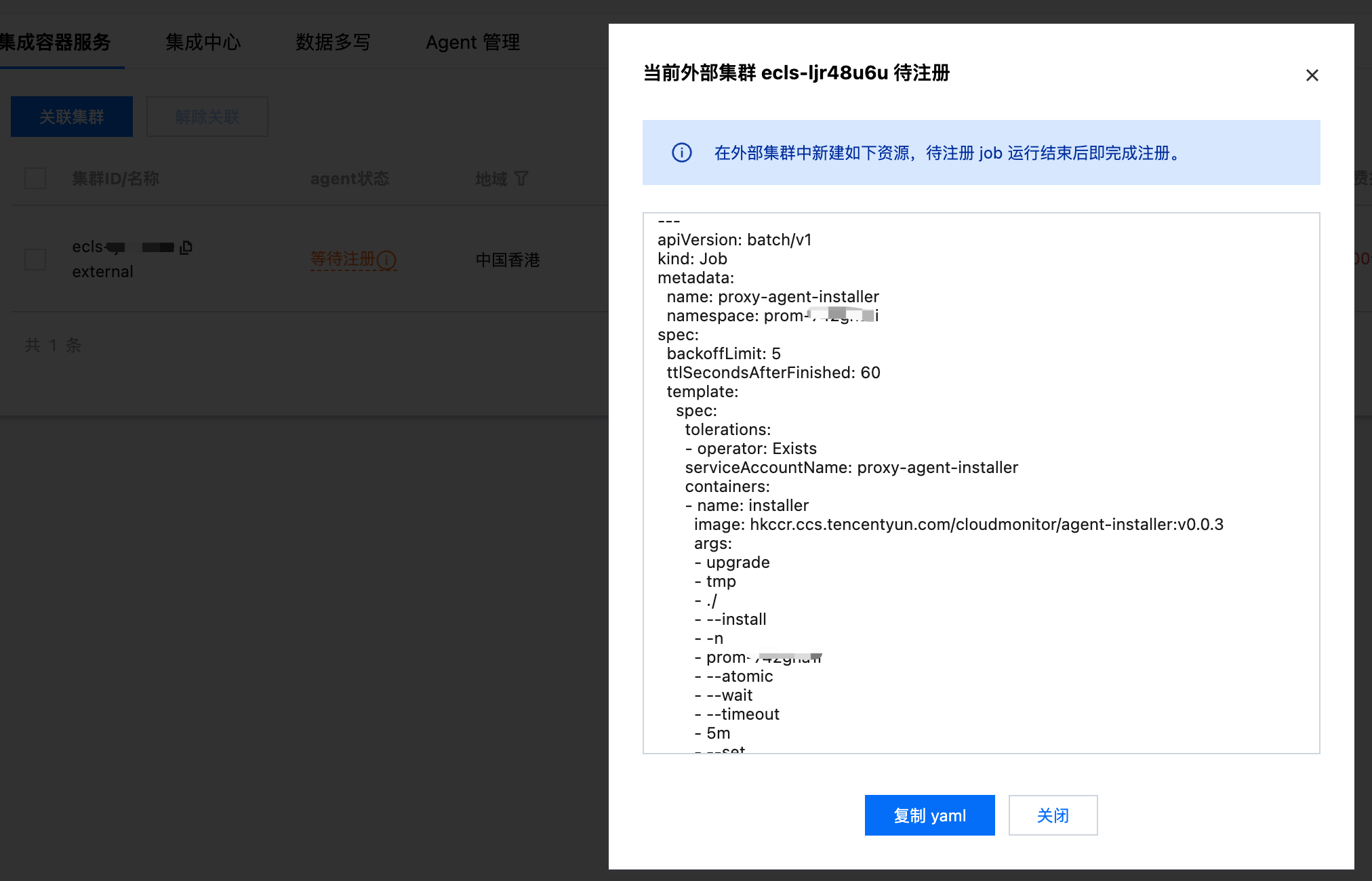Click the 等待注册 status link
This screenshot has height=881, width=1372.
(x=342, y=260)
